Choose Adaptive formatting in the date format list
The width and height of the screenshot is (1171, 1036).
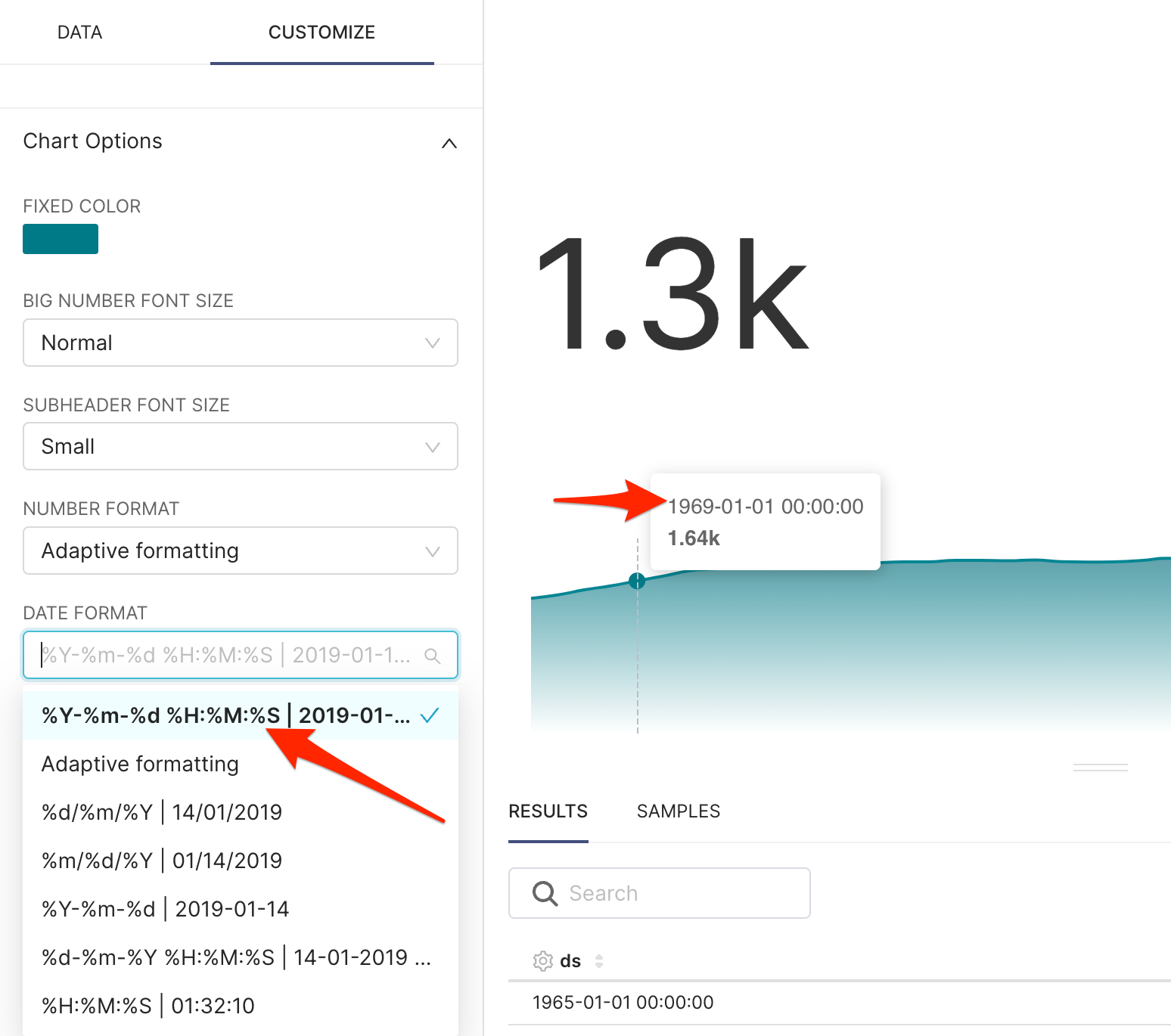139,764
